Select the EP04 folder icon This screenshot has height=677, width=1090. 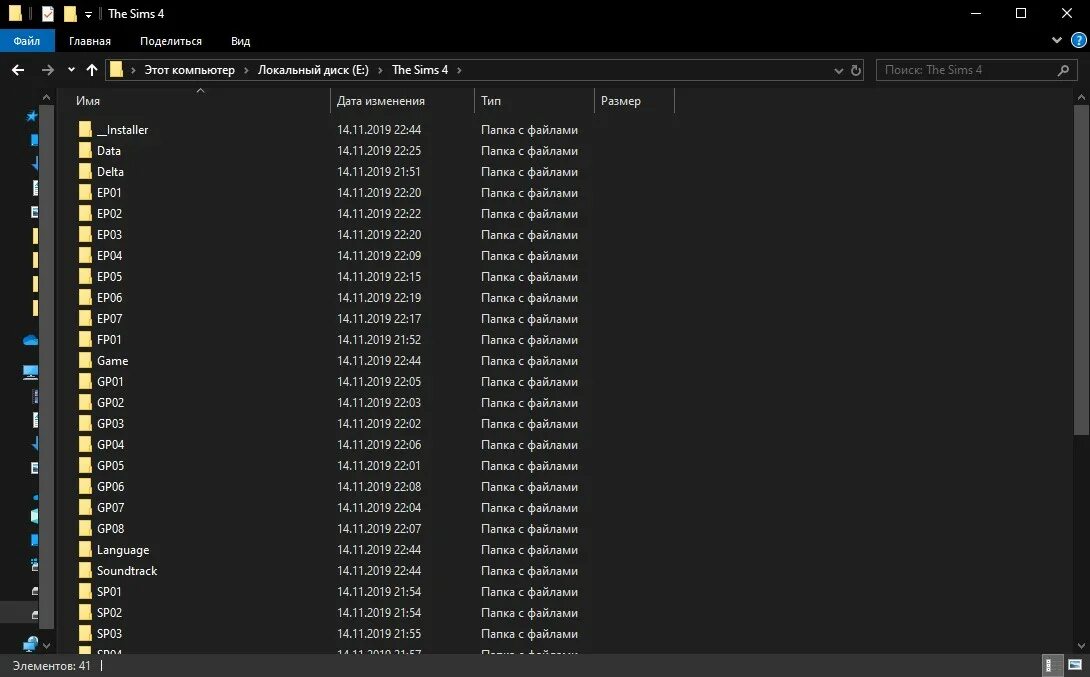tap(85, 255)
